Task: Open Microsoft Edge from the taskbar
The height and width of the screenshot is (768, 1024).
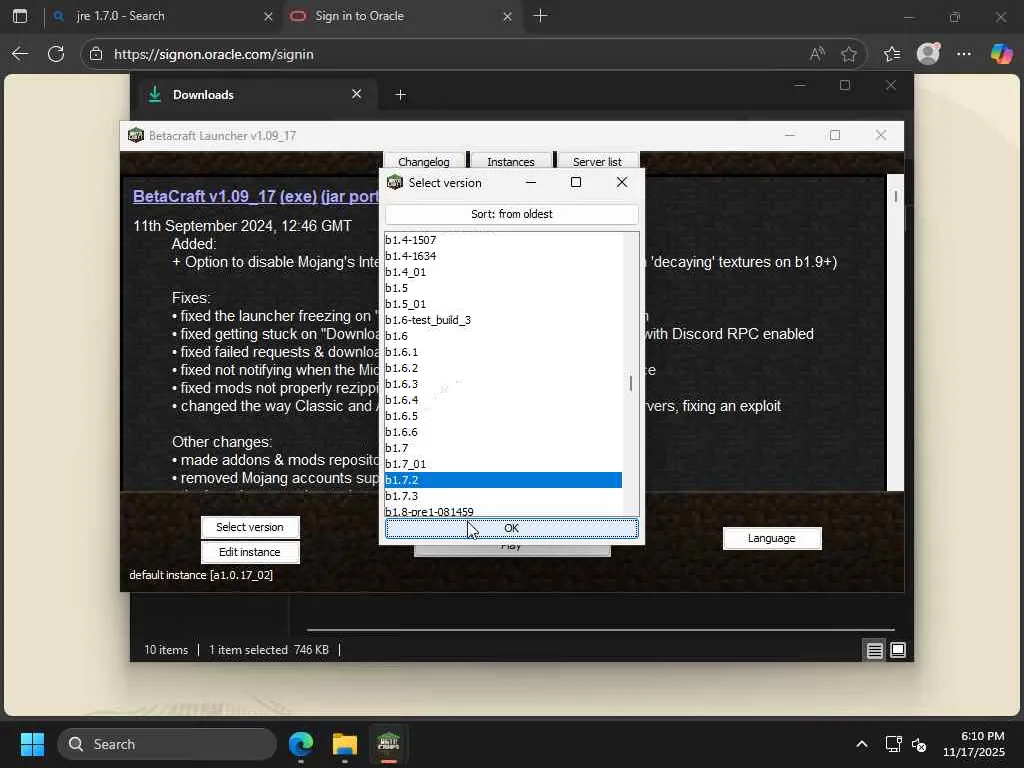Action: click(301, 744)
